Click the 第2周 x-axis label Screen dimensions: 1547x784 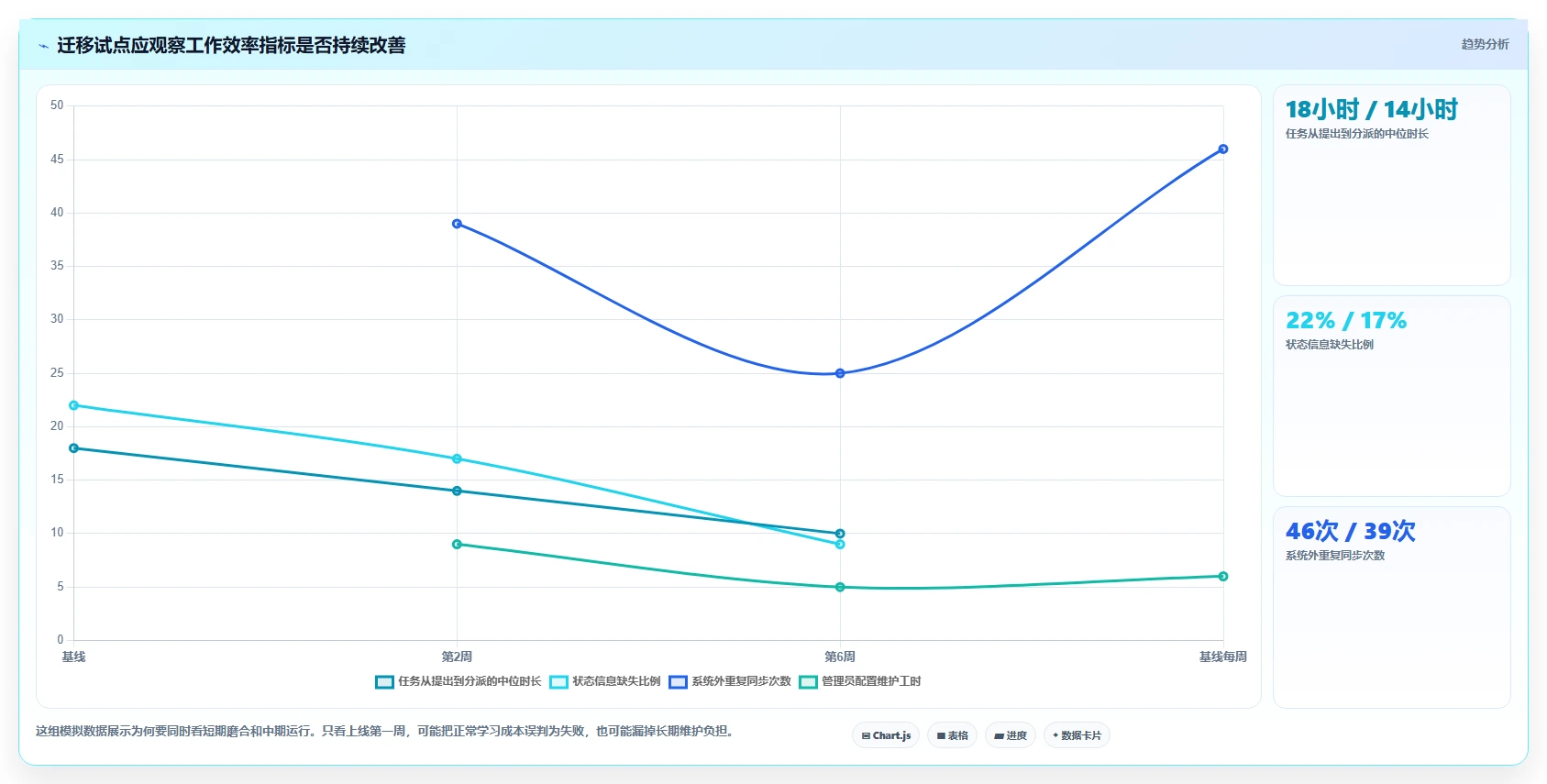point(457,657)
